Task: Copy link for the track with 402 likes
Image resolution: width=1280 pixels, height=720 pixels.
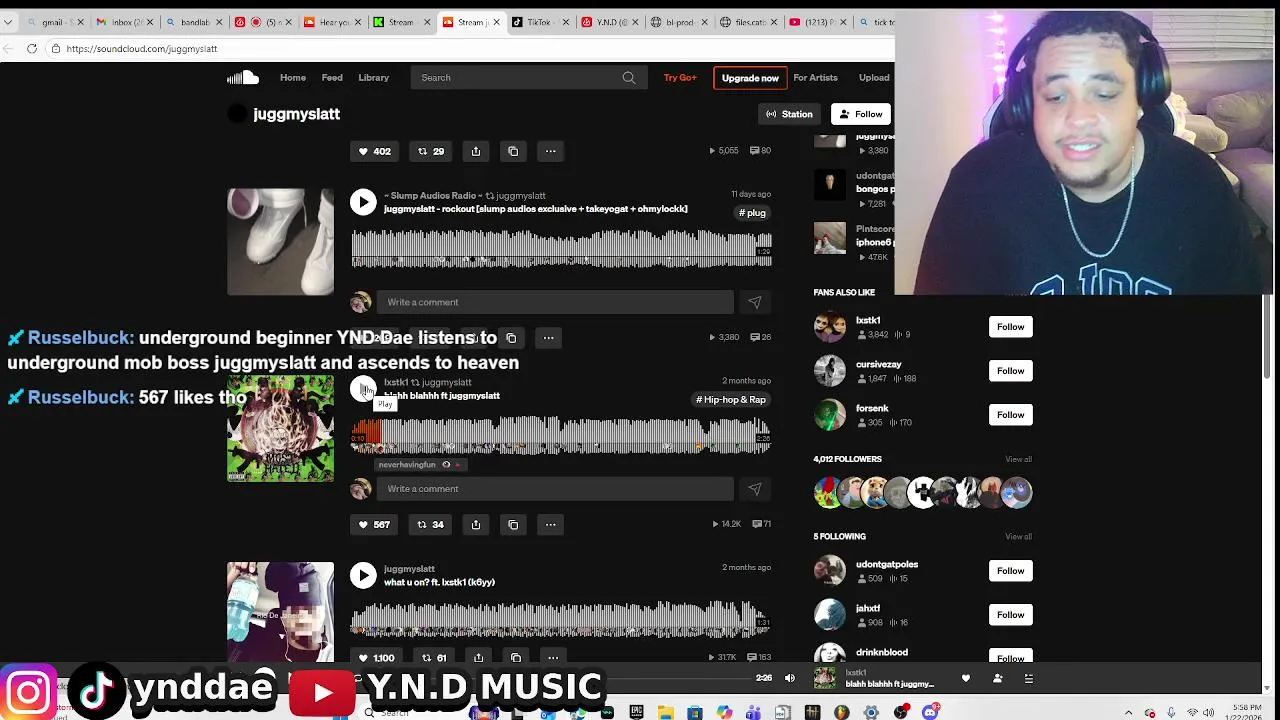Action: [513, 151]
